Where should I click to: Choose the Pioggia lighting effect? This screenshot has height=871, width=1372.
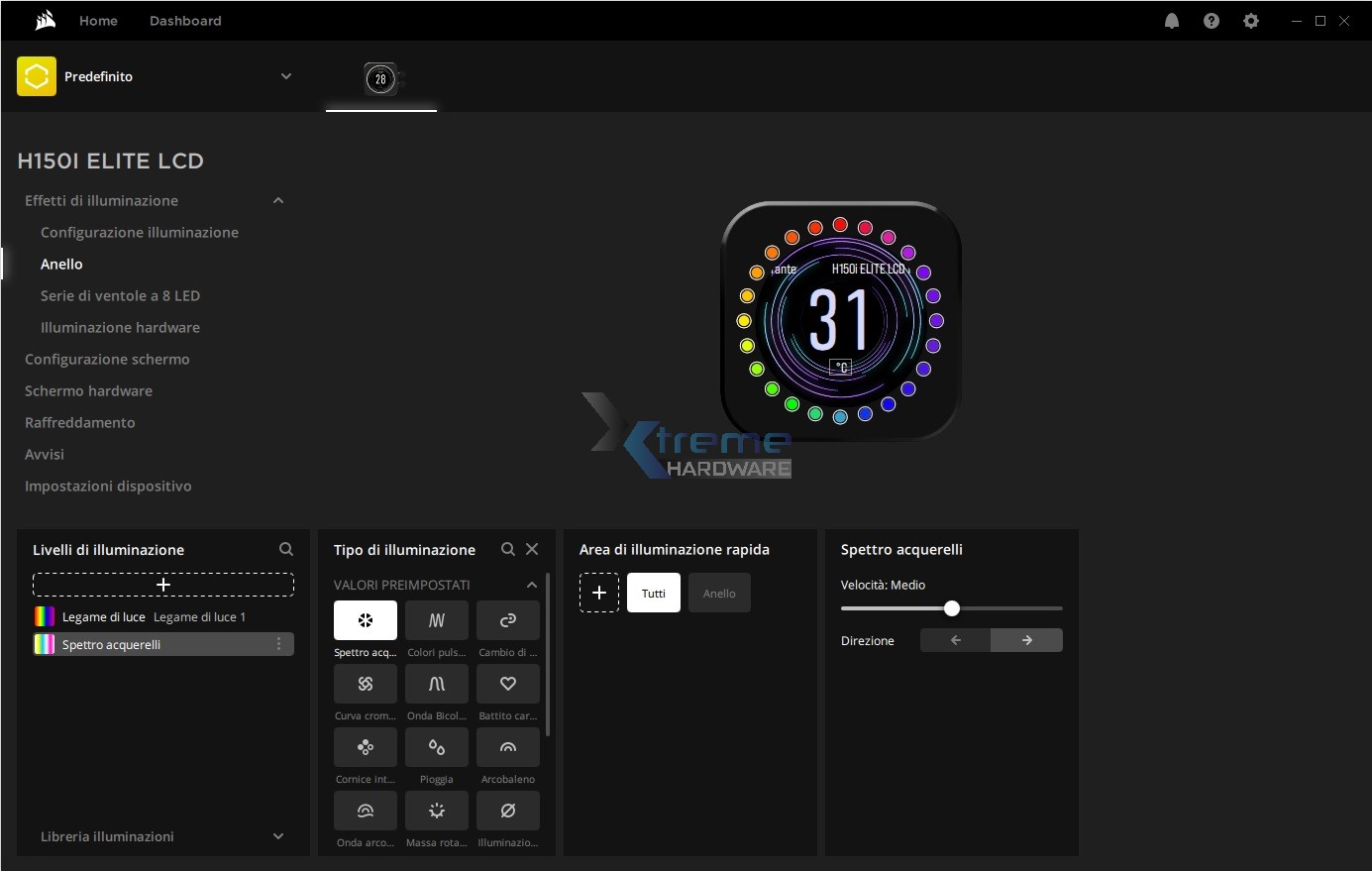click(x=436, y=747)
